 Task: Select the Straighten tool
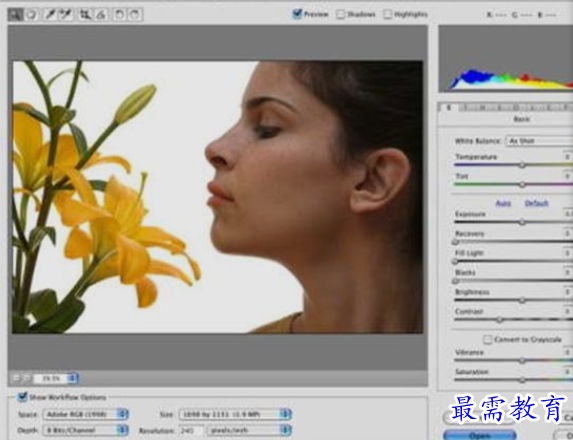(101, 15)
